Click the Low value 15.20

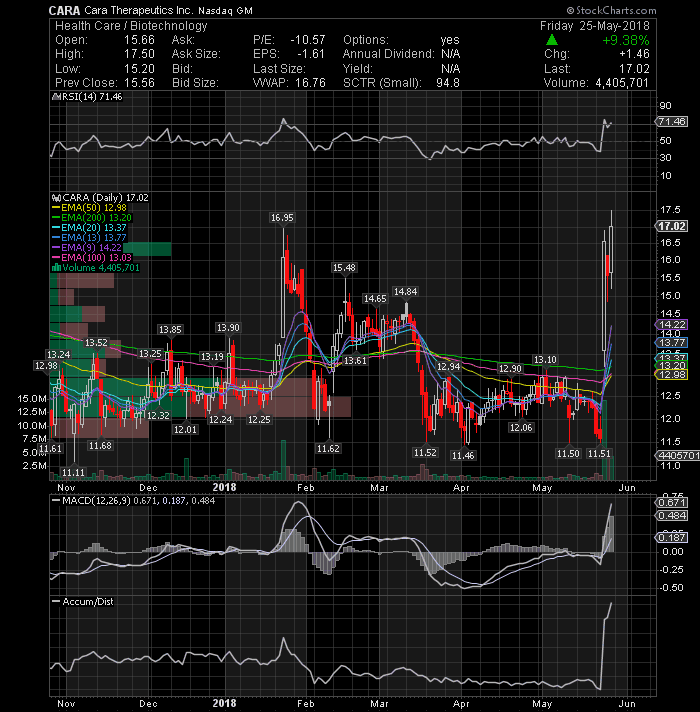pos(139,69)
